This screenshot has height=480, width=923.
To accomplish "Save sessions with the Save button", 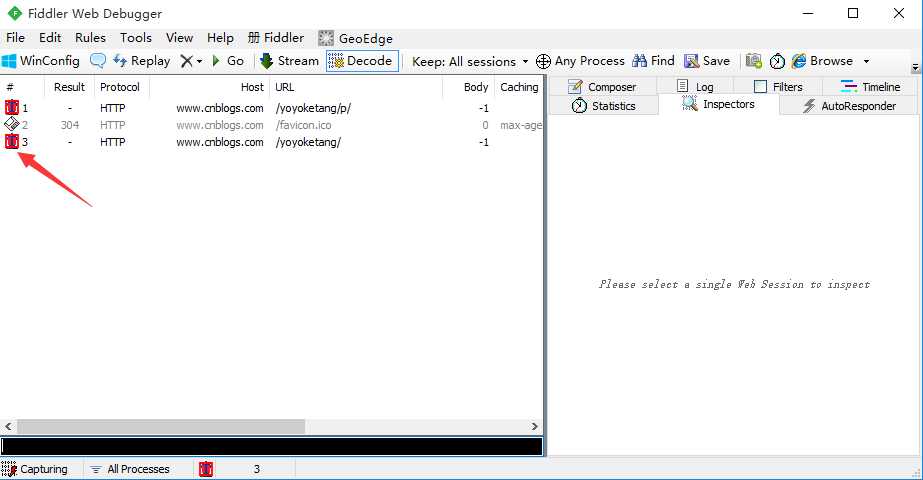I will tap(707, 61).
